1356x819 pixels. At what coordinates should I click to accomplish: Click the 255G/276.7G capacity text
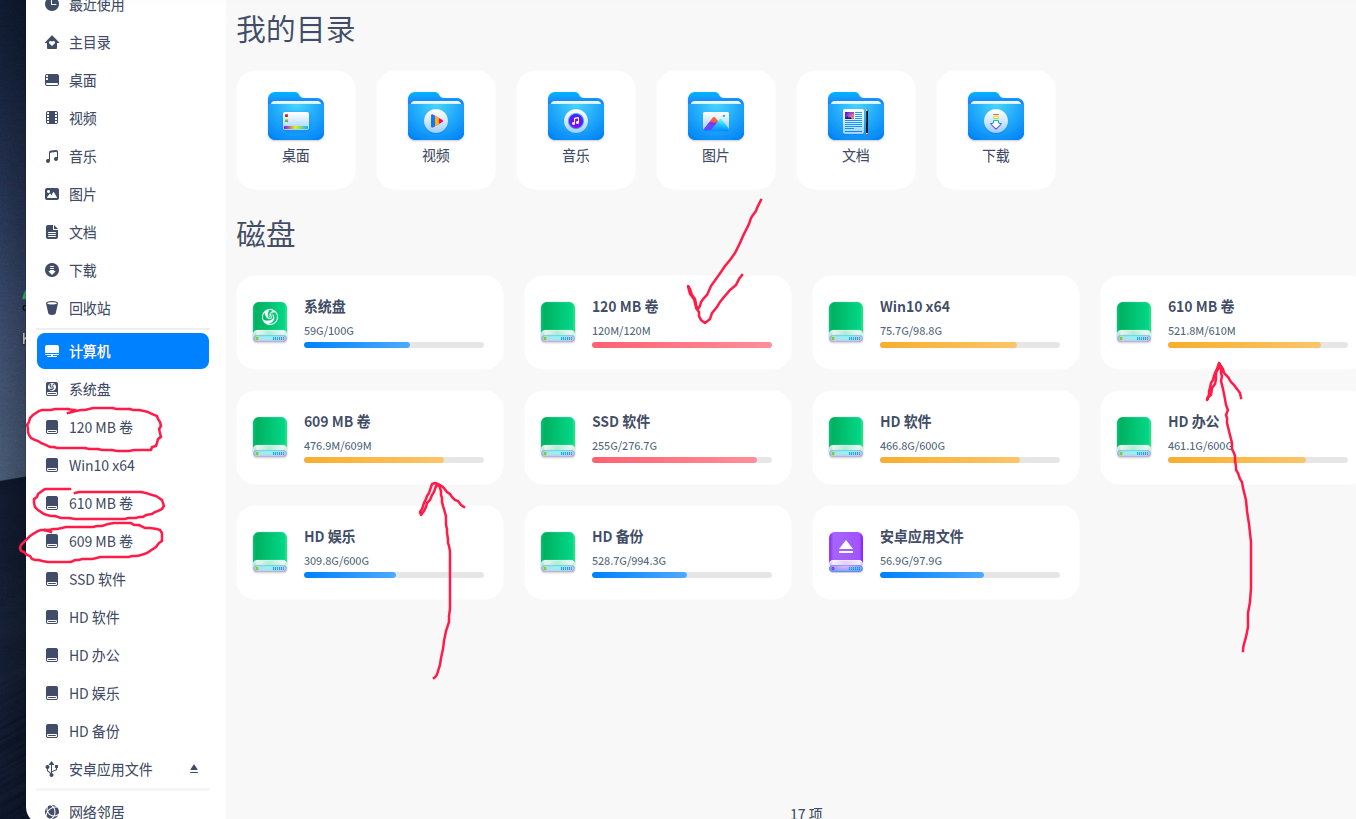point(624,446)
